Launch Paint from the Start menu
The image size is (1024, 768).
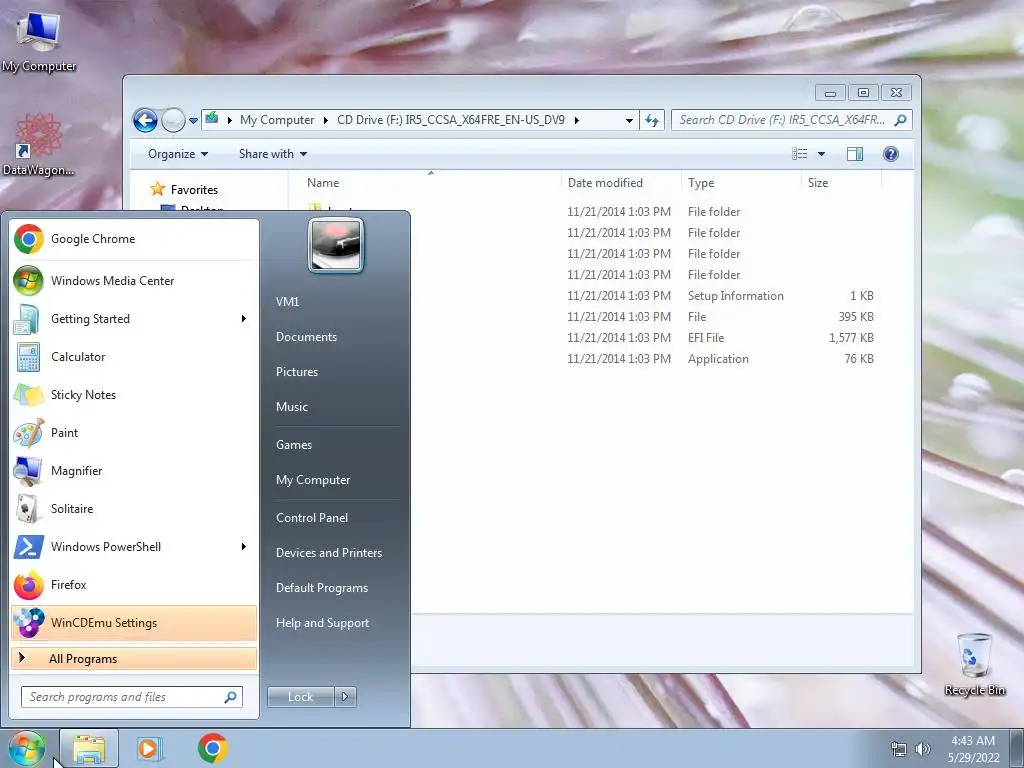134,432
